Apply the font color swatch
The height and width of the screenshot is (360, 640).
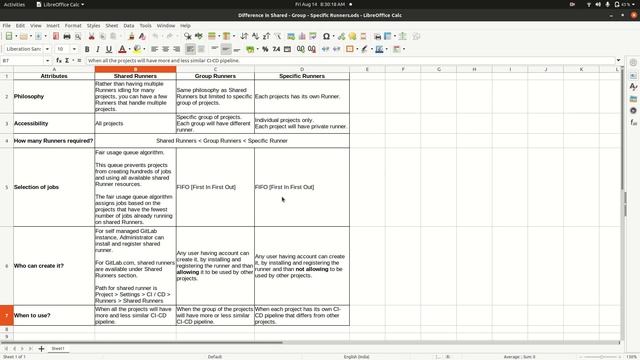click(122, 49)
